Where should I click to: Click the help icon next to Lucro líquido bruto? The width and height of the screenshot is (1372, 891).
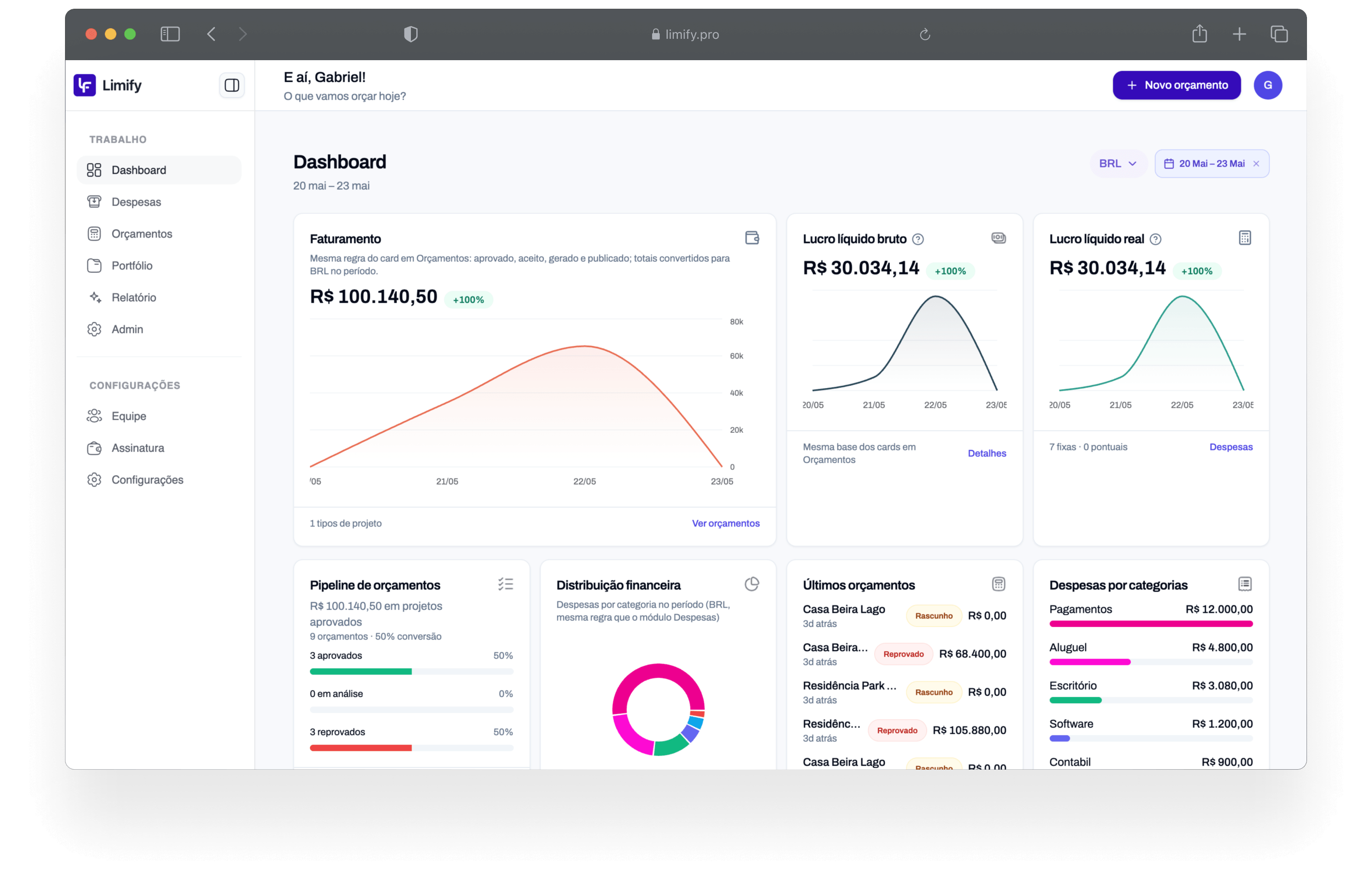click(x=918, y=239)
